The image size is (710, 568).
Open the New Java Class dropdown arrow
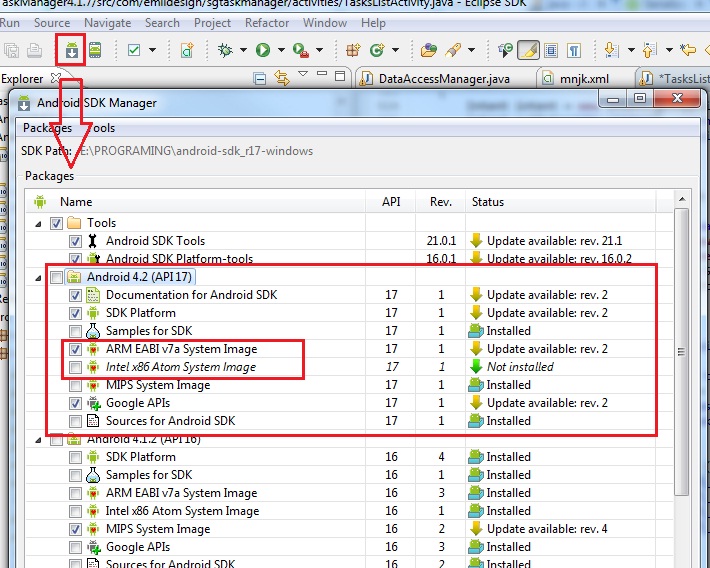coord(395,50)
